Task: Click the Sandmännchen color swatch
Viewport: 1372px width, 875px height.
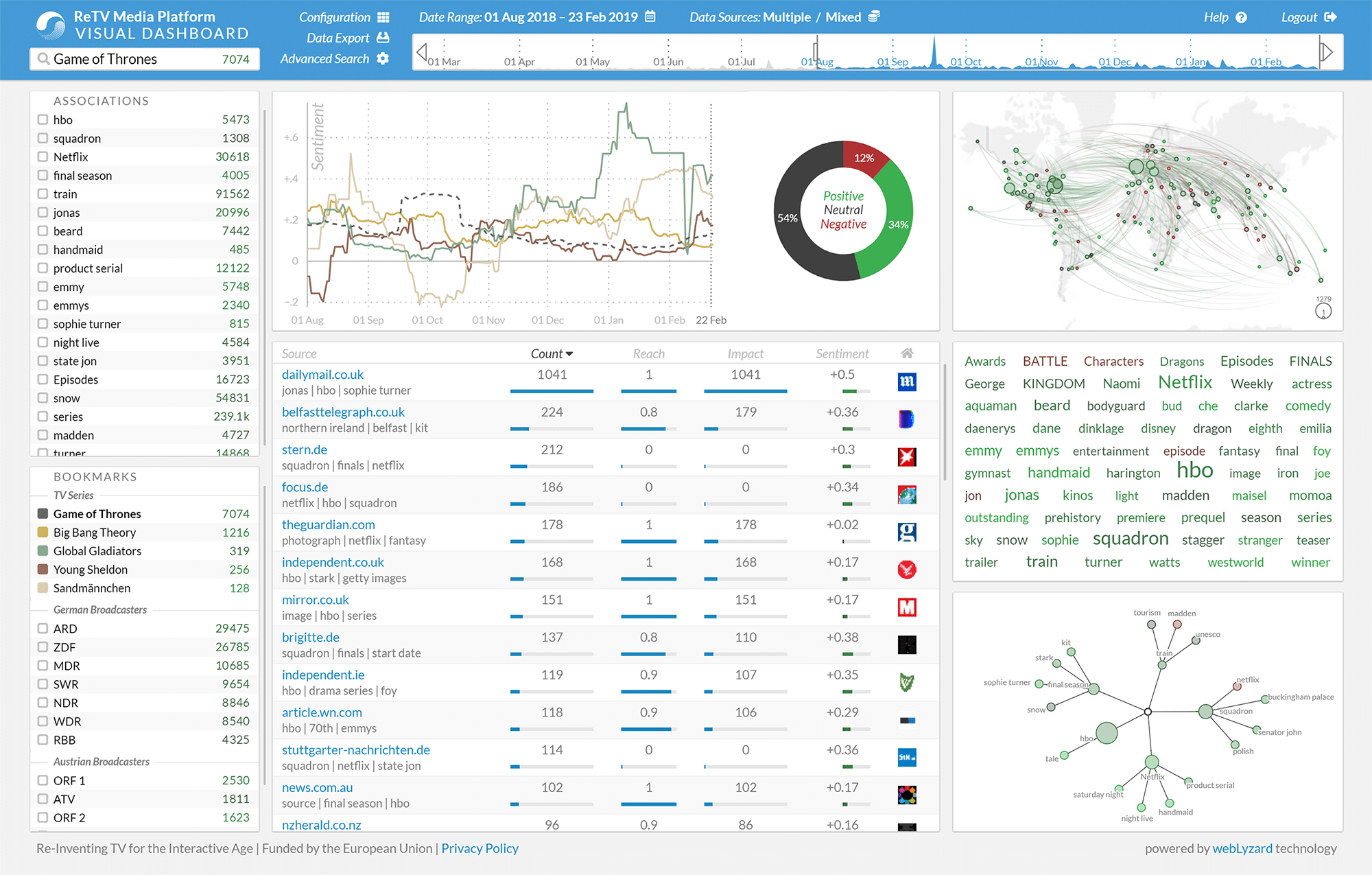Action: (x=43, y=587)
